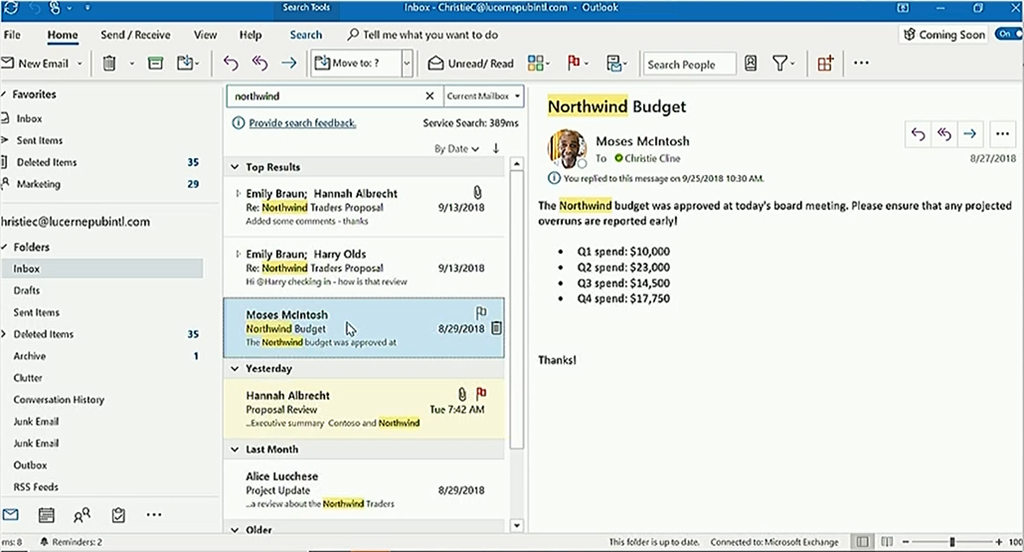Click the Move to folder icon
The image size is (1024, 552).
(185, 63)
